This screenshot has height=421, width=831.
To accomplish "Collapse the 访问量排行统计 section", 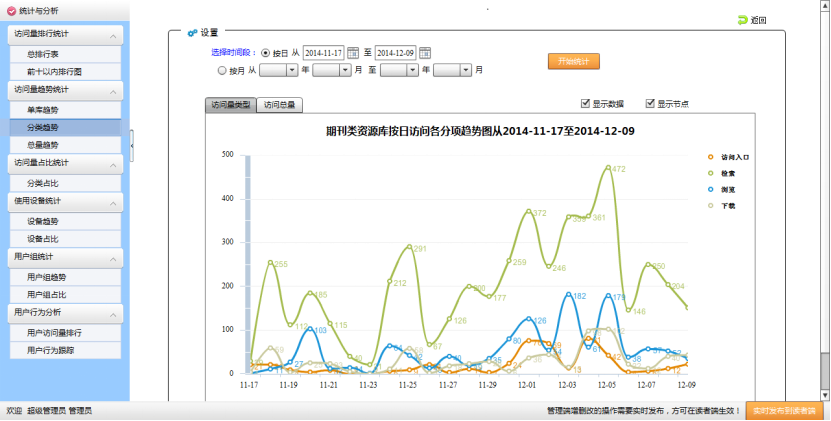I will tap(114, 35).
